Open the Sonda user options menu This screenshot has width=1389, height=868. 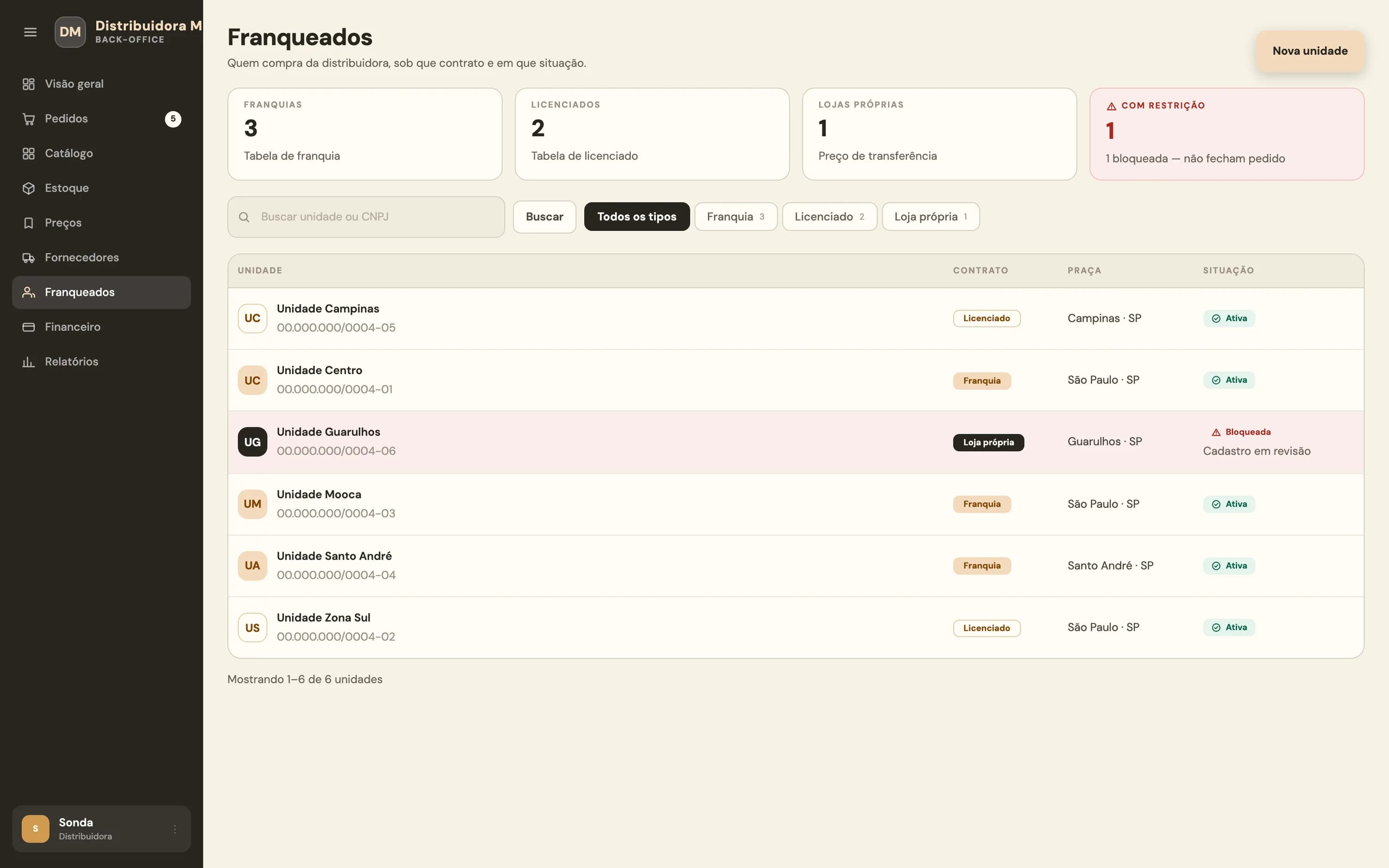[x=175, y=829]
